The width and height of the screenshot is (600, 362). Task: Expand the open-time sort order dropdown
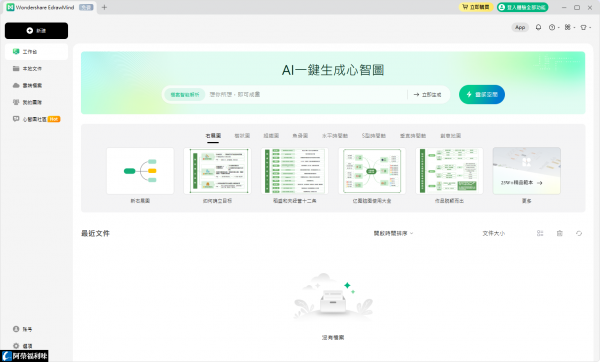point(393,233)
